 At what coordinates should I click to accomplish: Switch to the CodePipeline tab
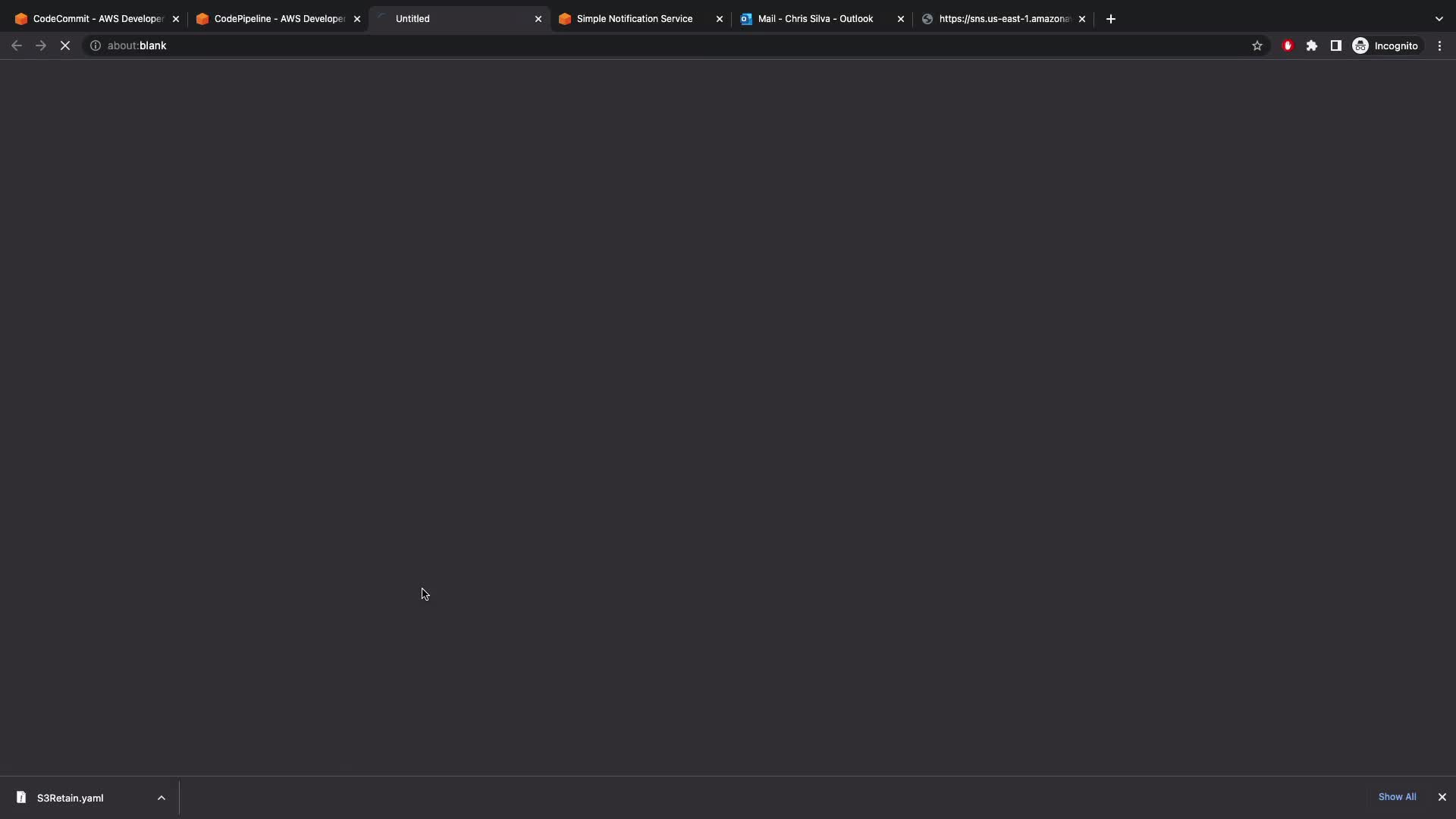click(273, 19)
